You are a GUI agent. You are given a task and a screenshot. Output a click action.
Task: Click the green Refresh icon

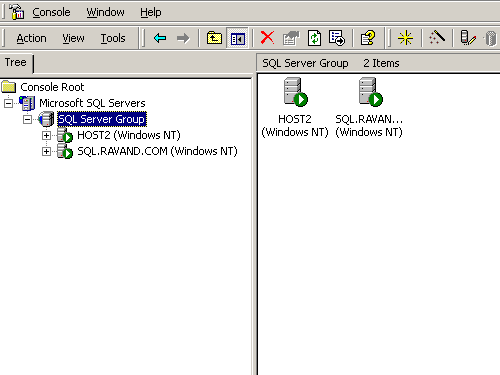point(314,38)
